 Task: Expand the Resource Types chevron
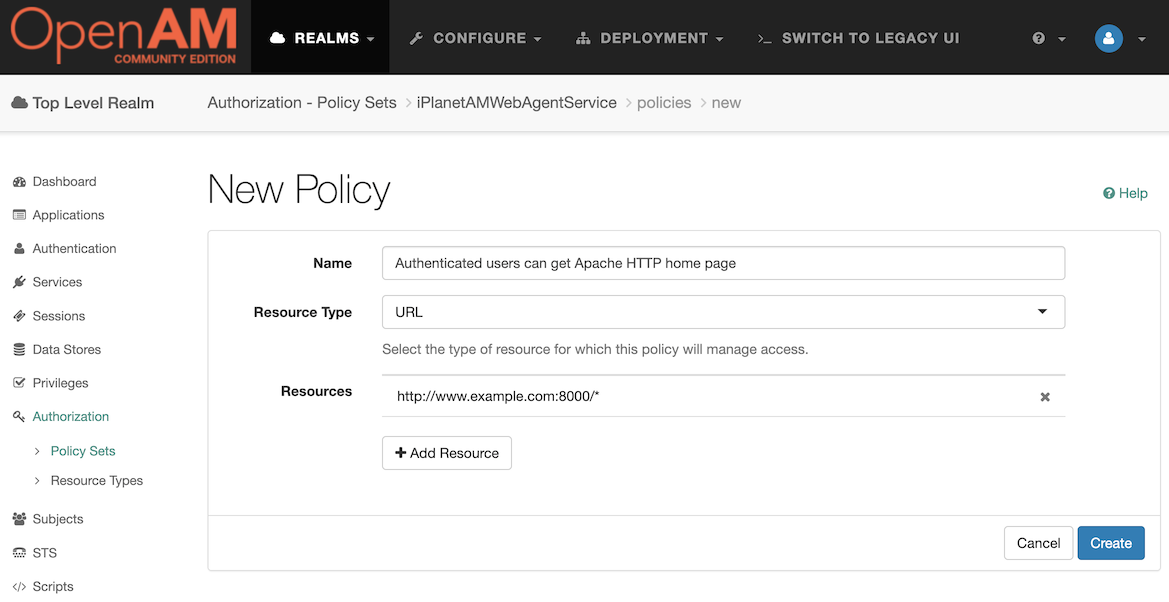[x=37, y=481]
